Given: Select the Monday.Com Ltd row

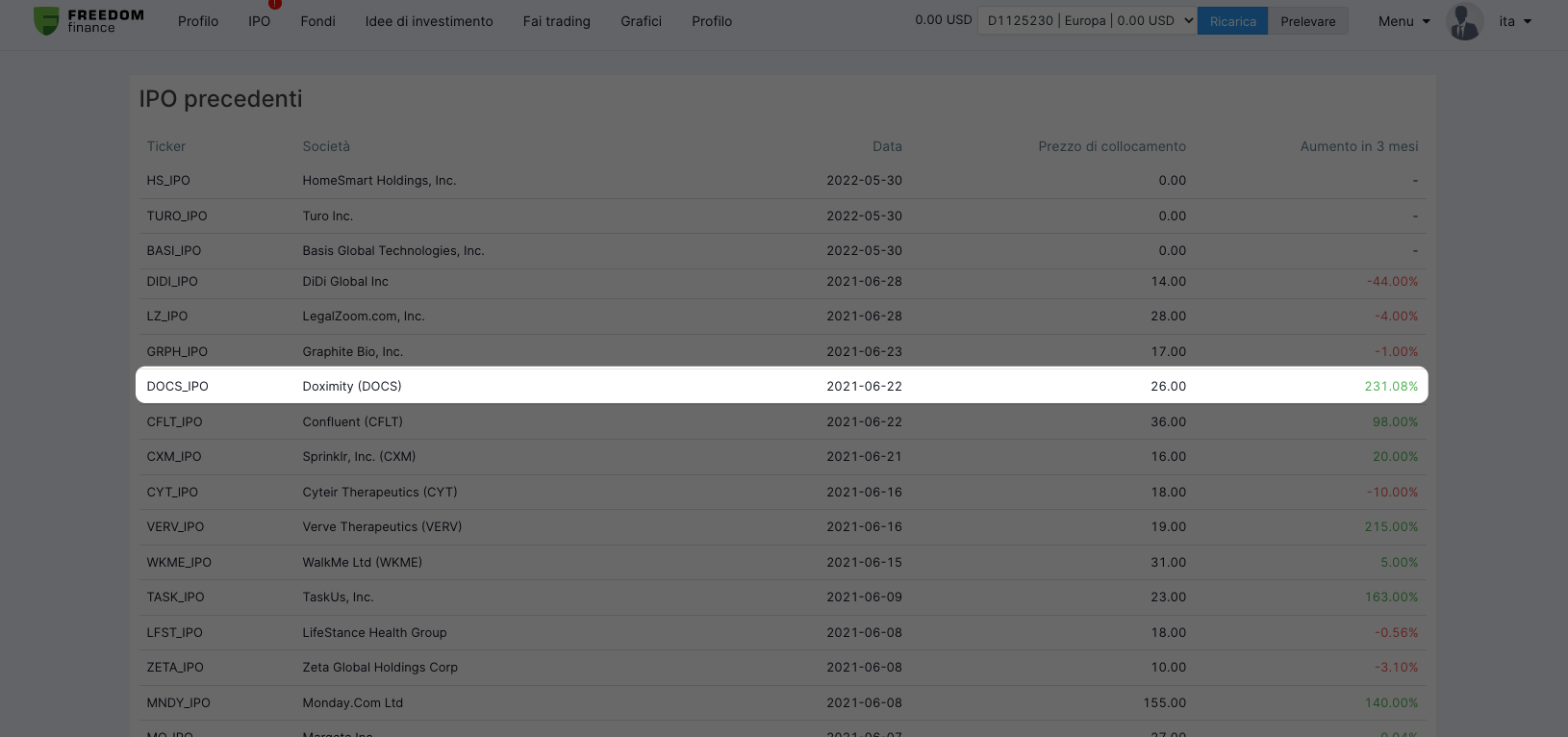Looking at the screenshot, I should point(782,702).
